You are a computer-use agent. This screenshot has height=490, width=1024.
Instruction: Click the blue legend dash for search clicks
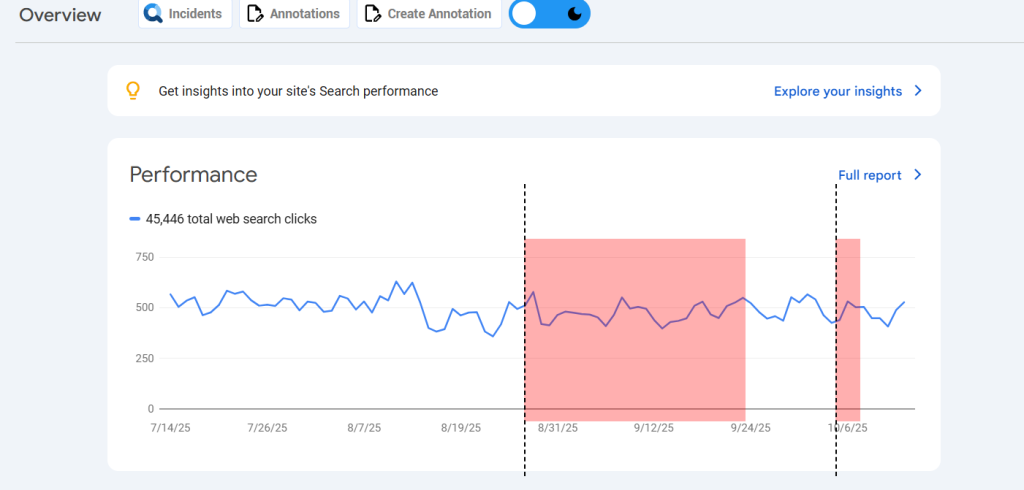135,219
